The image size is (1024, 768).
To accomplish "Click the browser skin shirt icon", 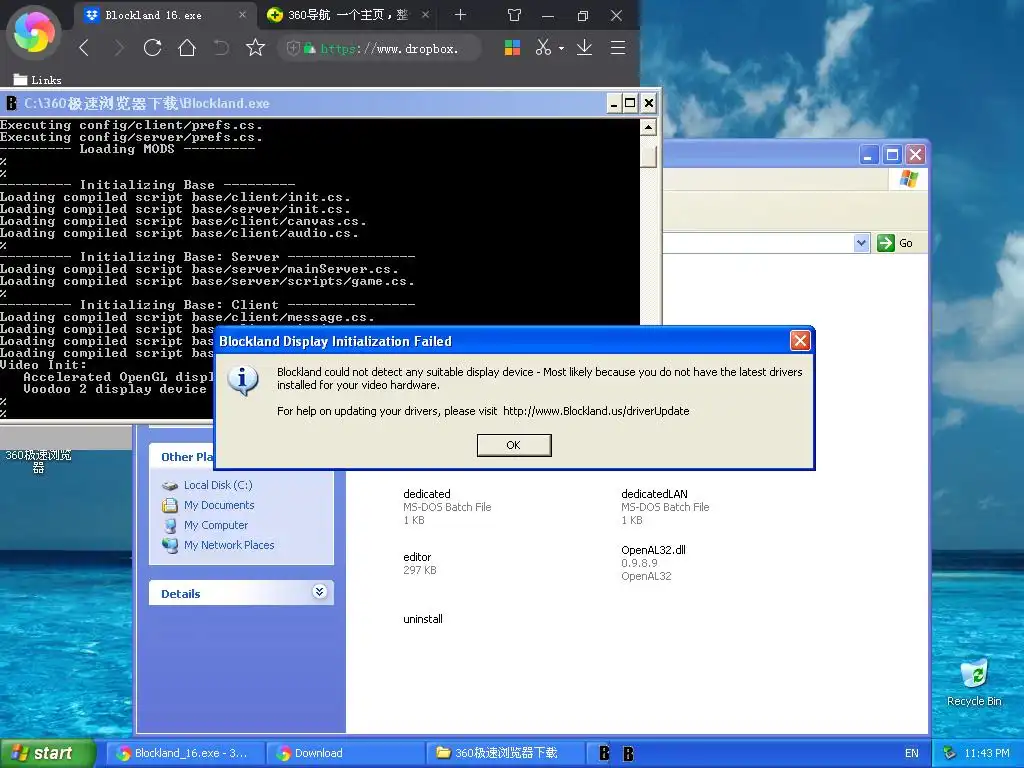I will (x=515, y=15).
